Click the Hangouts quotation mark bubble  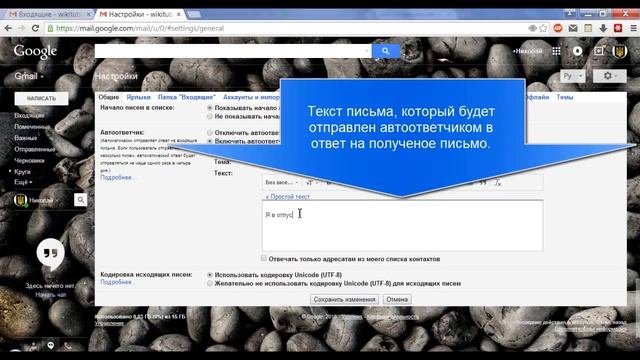tap(51, 253)
